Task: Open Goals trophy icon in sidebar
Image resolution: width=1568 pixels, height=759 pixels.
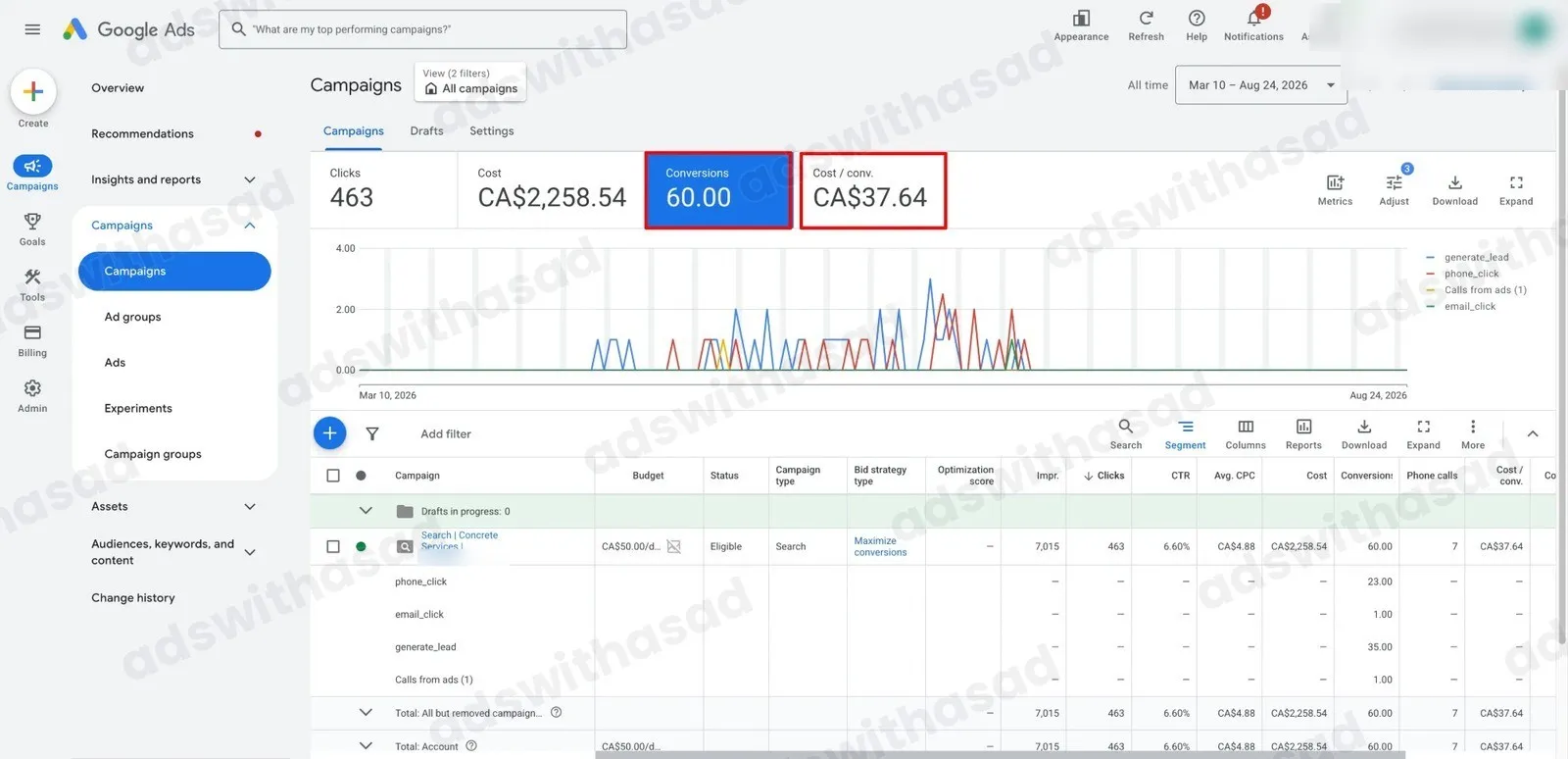Action: click(32, 222)
